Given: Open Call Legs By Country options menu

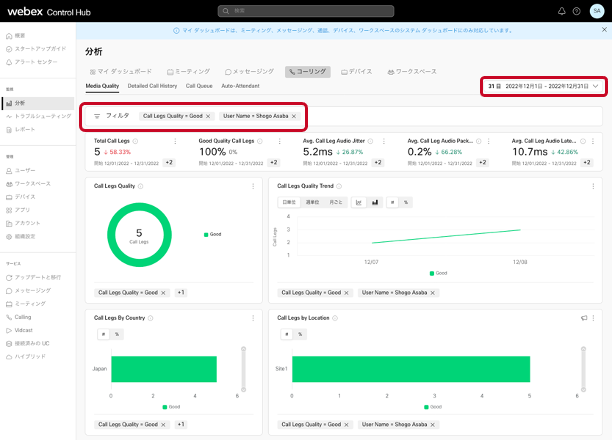Looking at the screenshot, I should (x=253, y=318).
